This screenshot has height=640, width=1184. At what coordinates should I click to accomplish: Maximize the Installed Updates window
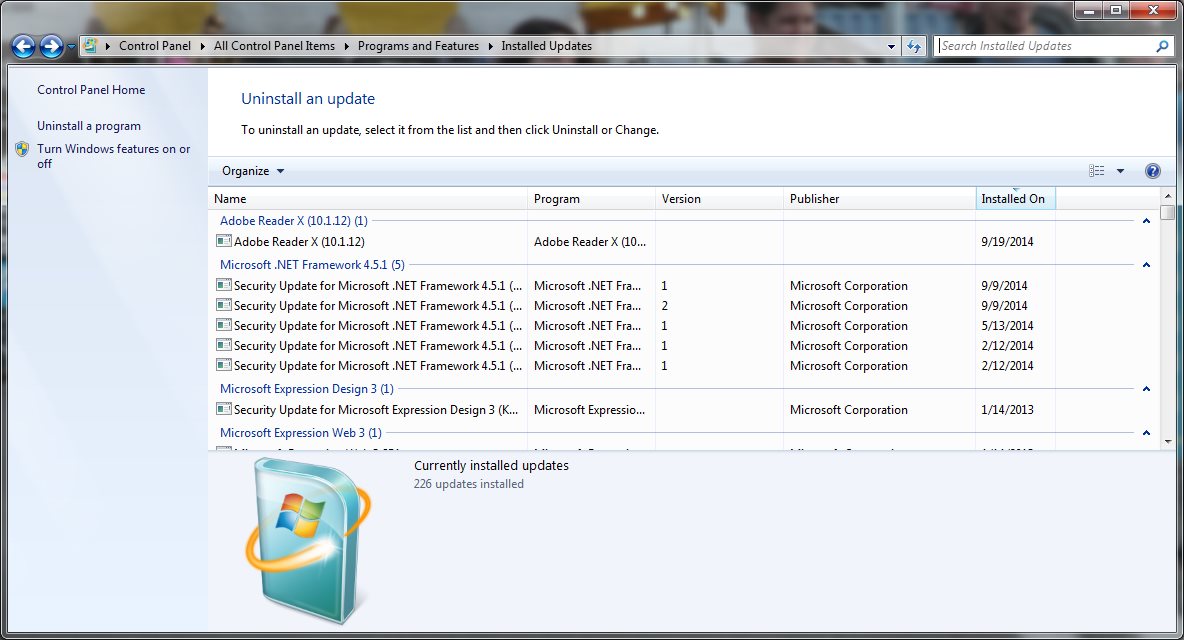pos(1116,10)
